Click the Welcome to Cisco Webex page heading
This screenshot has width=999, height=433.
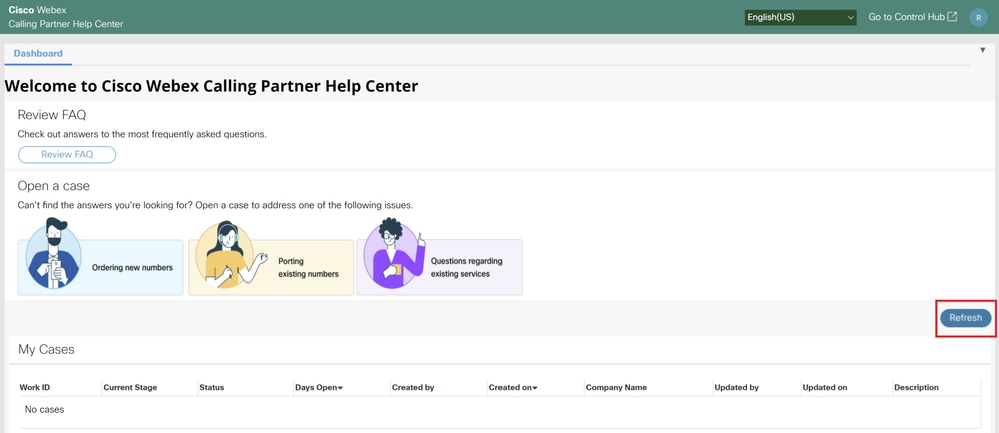coord(212,86)
